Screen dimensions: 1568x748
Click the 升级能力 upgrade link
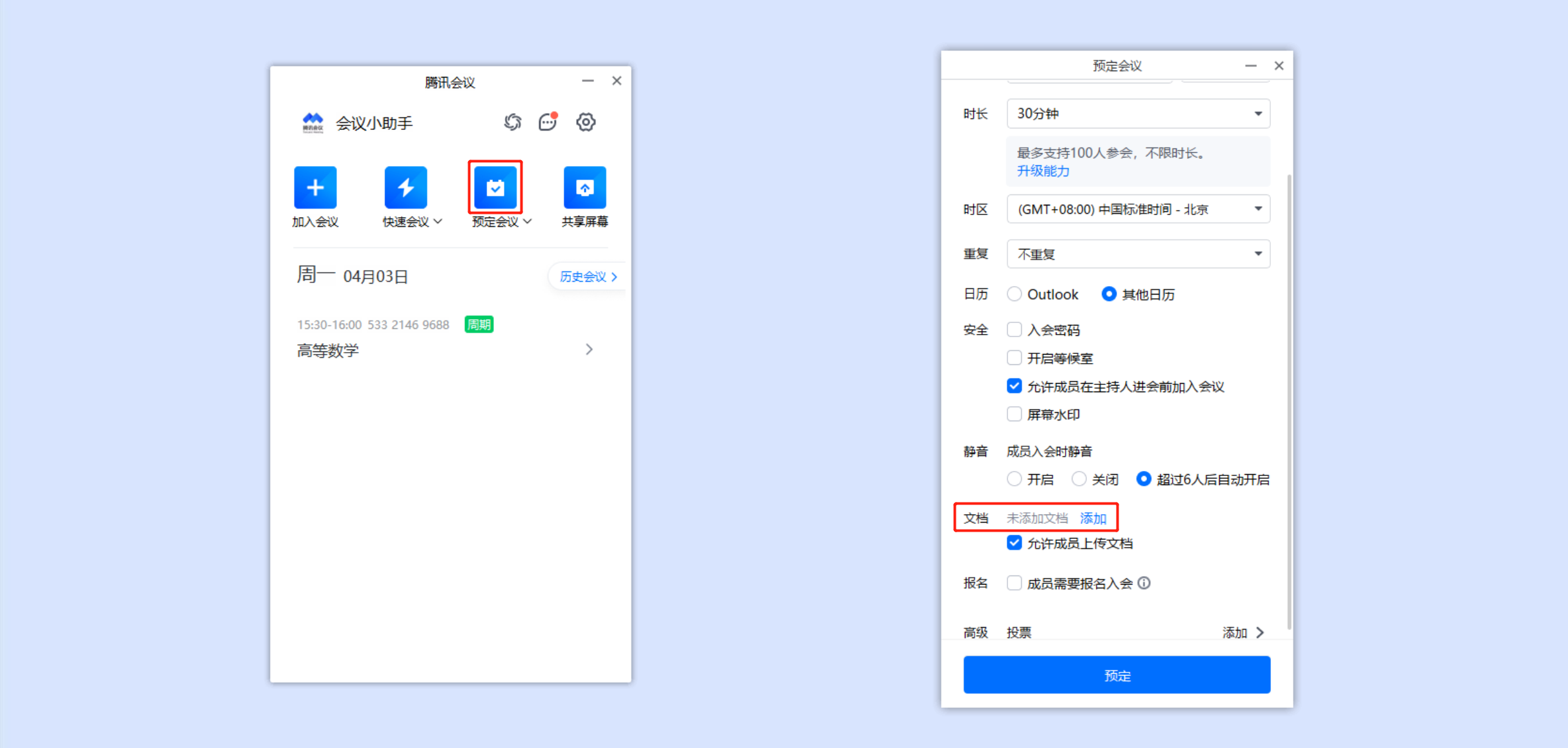(1043, 171)
